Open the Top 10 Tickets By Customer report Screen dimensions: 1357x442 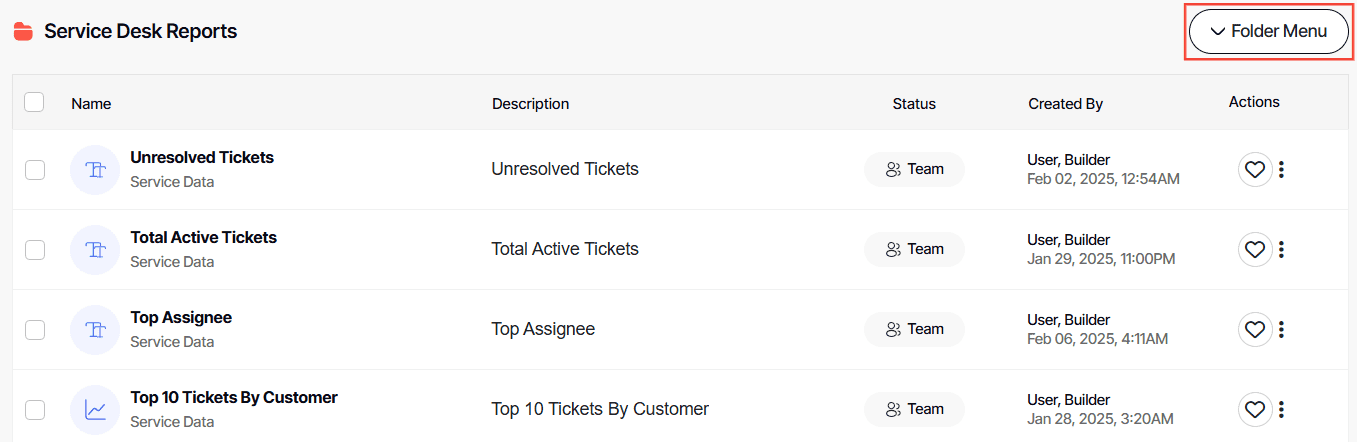(x=233, y=398)
